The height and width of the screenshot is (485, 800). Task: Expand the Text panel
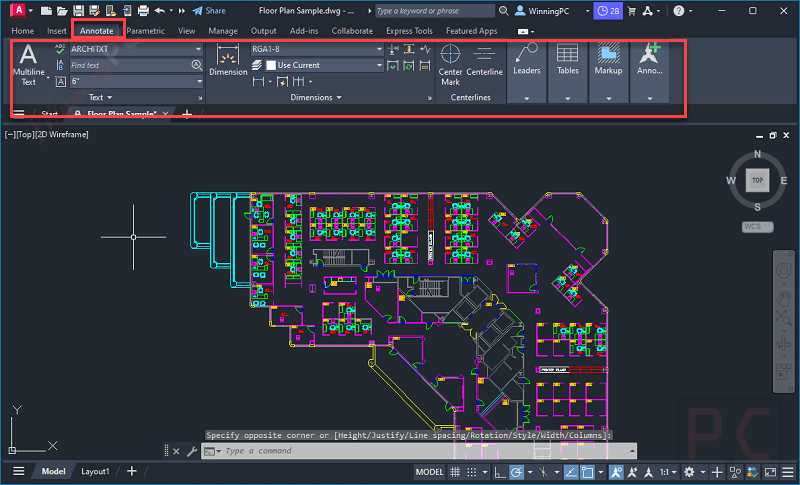point(101,97)
